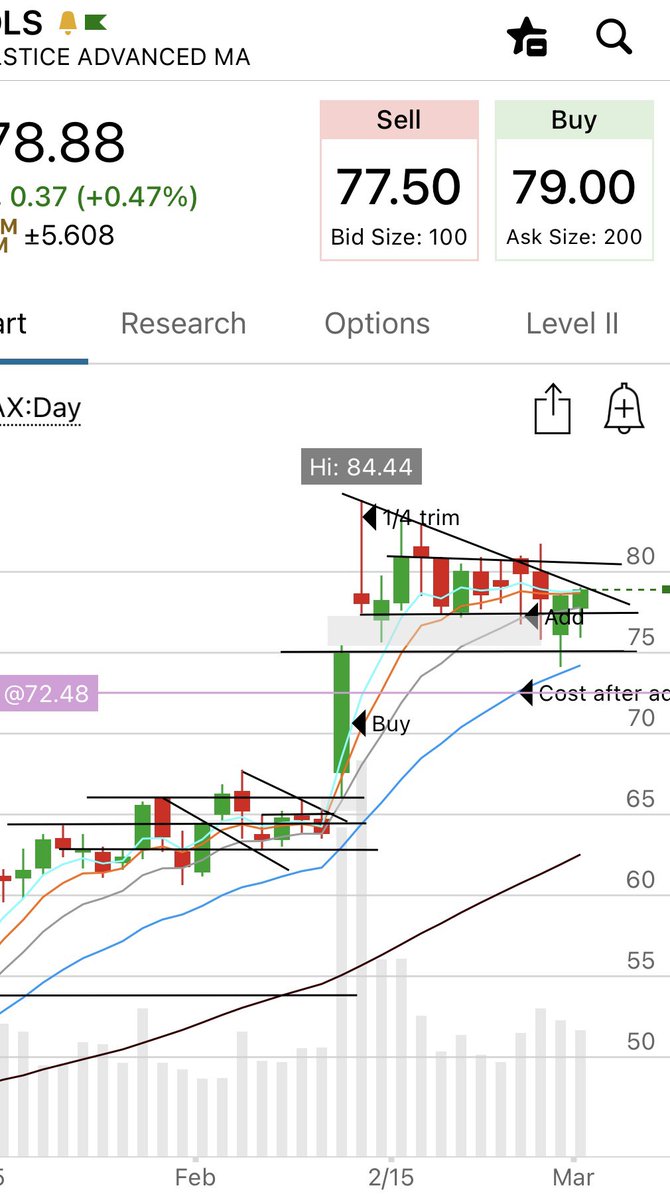Tap the Sell 77.50 box
The image size is (670, 1200).
(x=399, y=181)
